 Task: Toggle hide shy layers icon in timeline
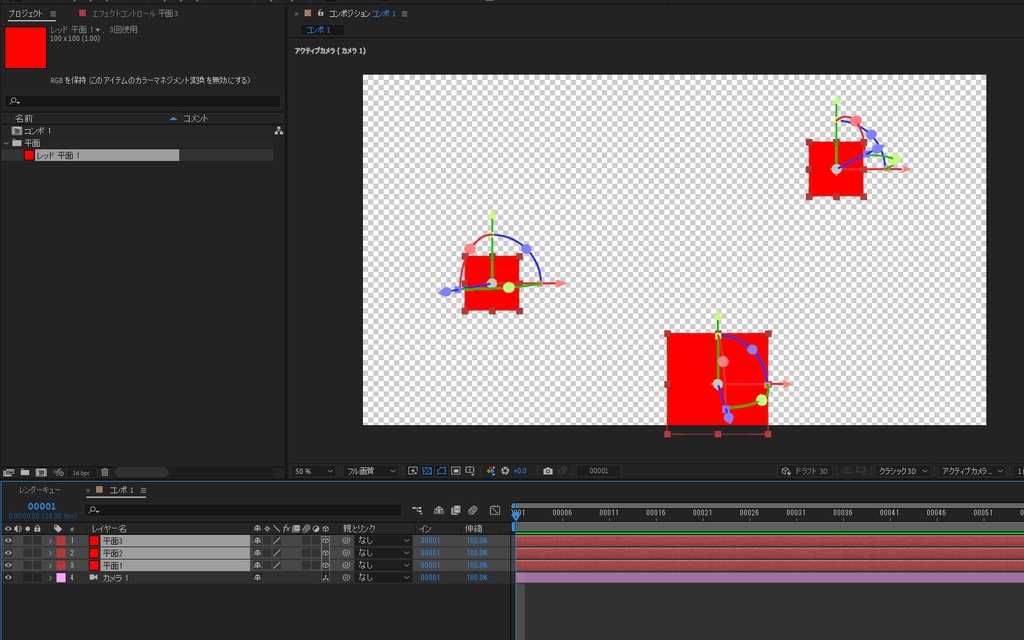coord(439,510)
